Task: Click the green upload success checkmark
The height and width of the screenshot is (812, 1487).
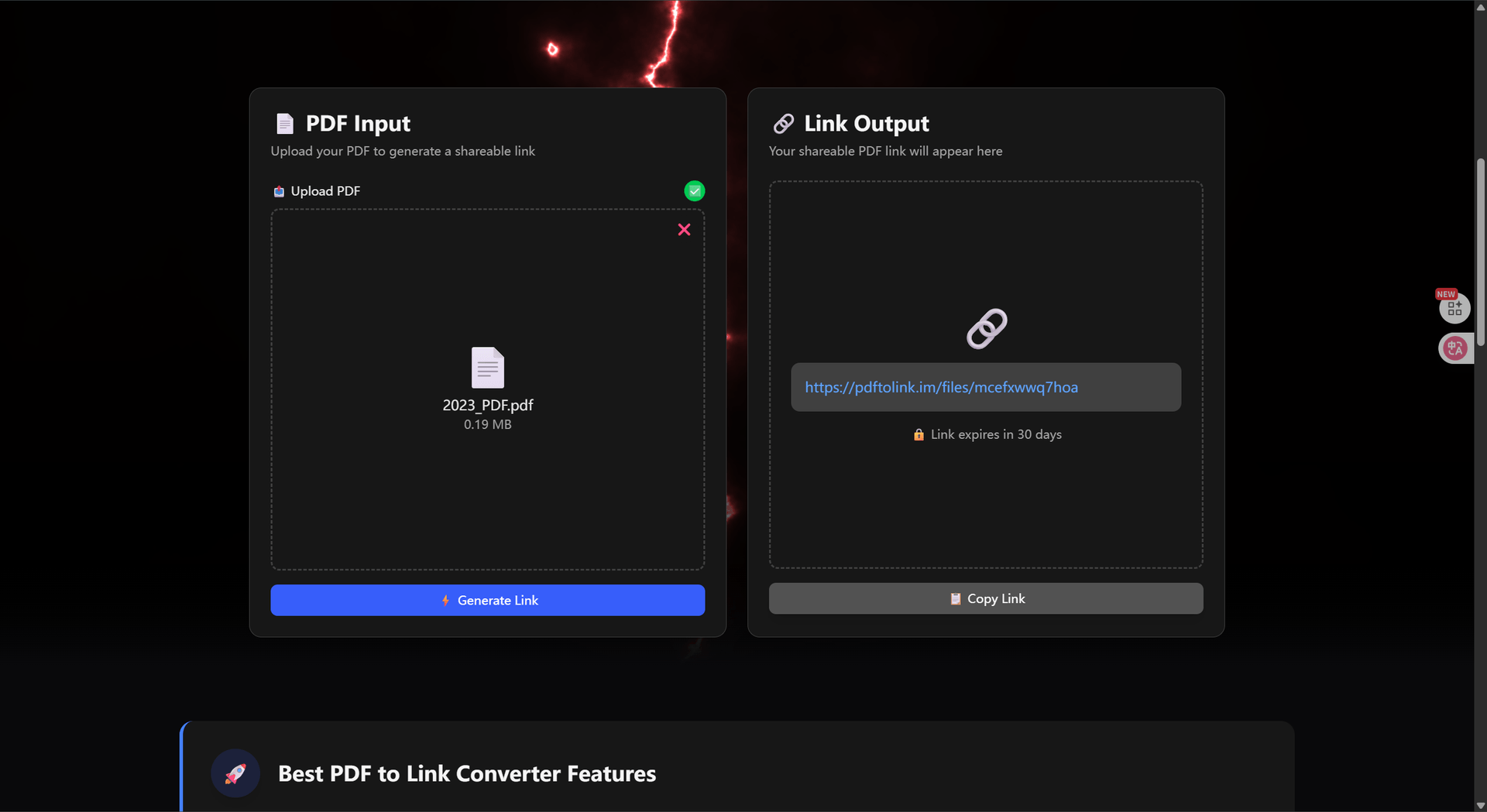Action: [x=694, y=191]
